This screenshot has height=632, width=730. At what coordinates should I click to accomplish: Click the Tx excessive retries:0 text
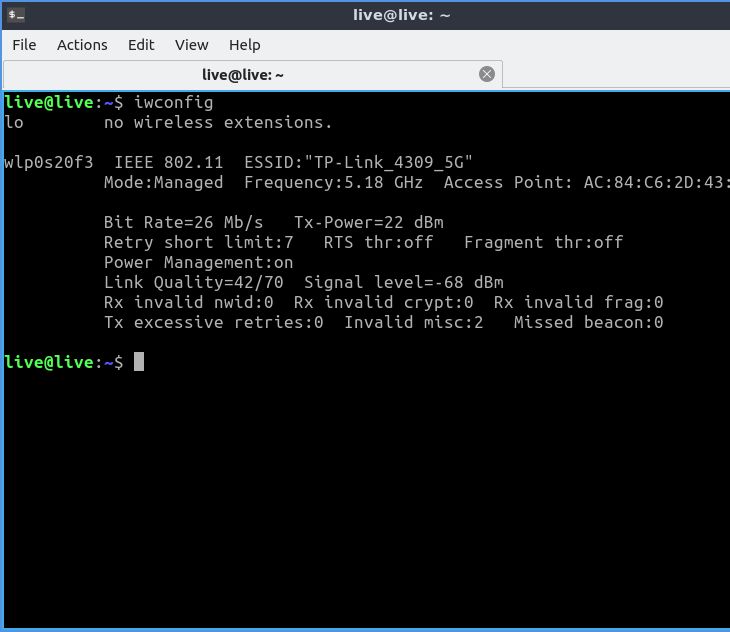214,323
